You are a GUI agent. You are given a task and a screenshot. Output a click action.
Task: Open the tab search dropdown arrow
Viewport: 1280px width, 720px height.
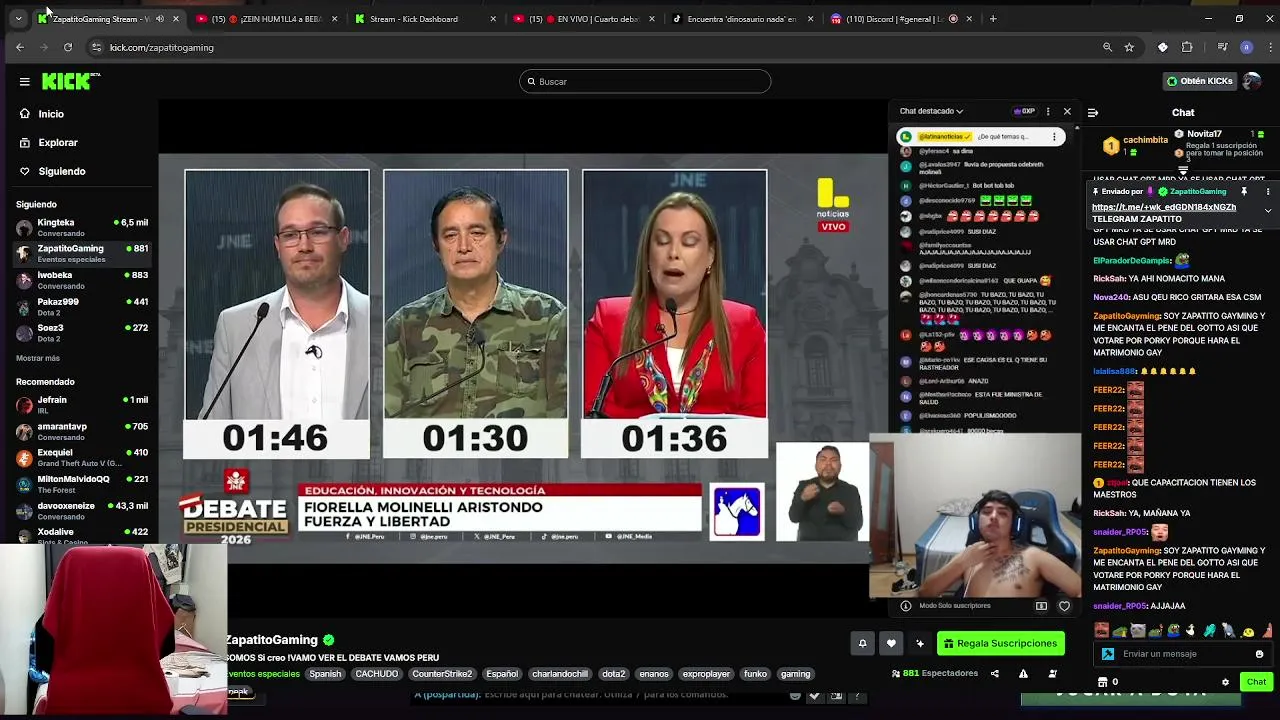(18, 19)
